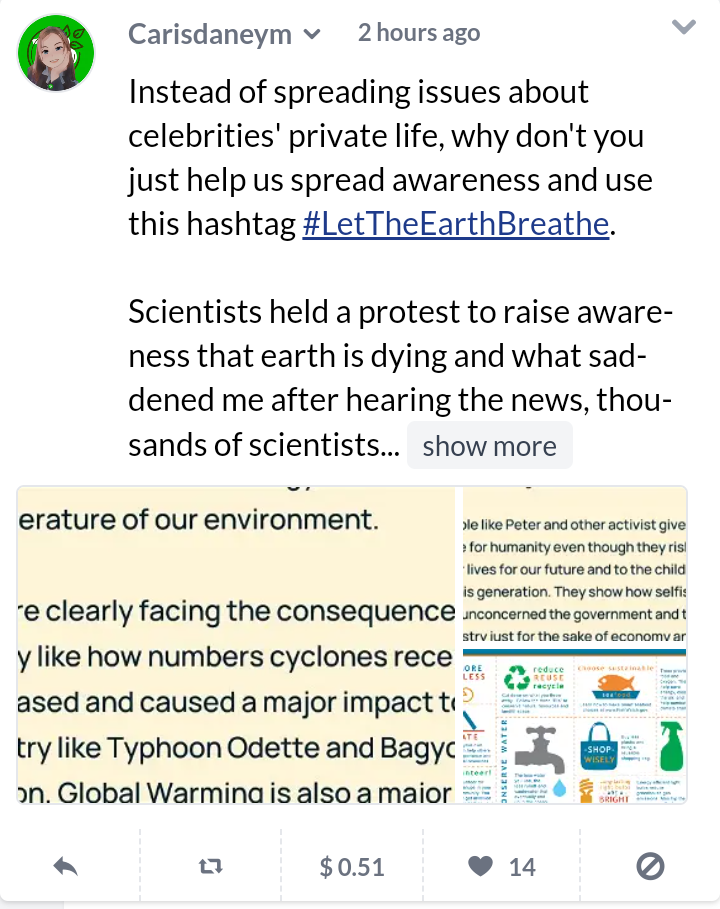Click the faucet graphic in the infographic
The width and height of the screenshot is (720, 909).
pos(541,751)
